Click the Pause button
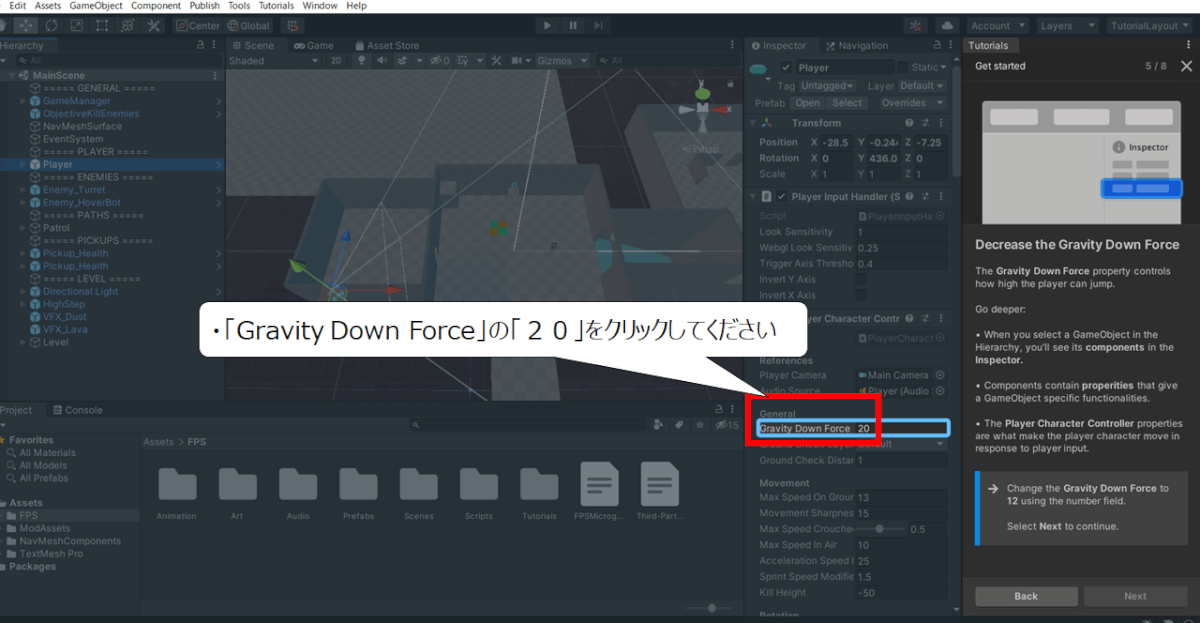The width and height of the screenshot is (1200, 623). [x=573, y=25]
